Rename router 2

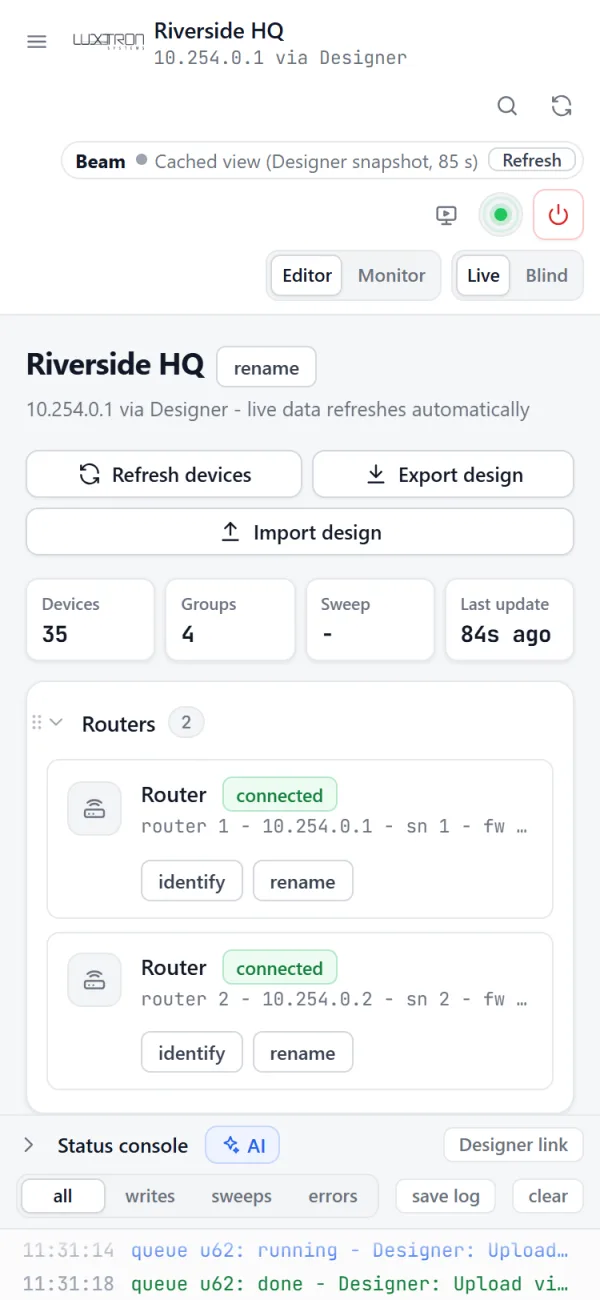click(x=302, y=1053)
